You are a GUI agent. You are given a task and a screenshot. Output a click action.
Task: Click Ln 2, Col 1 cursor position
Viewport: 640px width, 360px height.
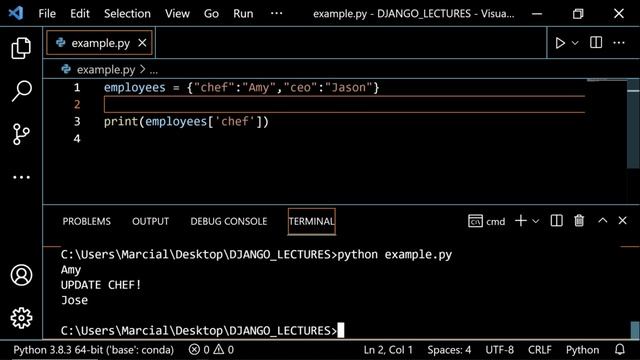[388, 350]
